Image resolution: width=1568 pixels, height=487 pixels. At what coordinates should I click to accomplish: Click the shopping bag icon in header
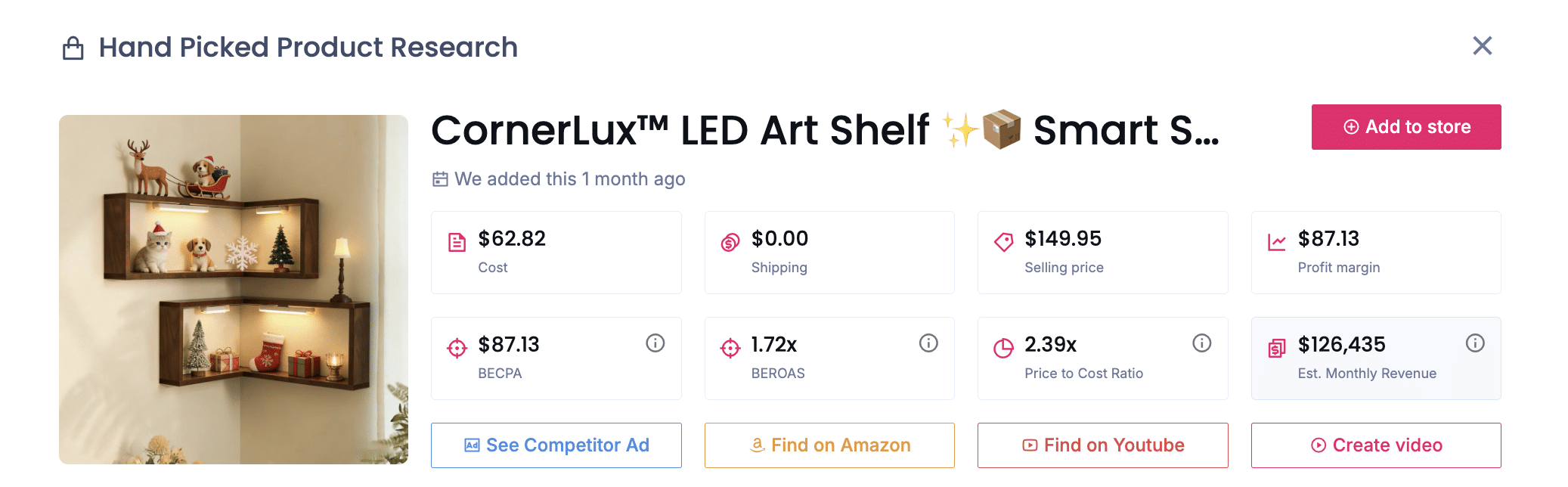pos(73,47)
